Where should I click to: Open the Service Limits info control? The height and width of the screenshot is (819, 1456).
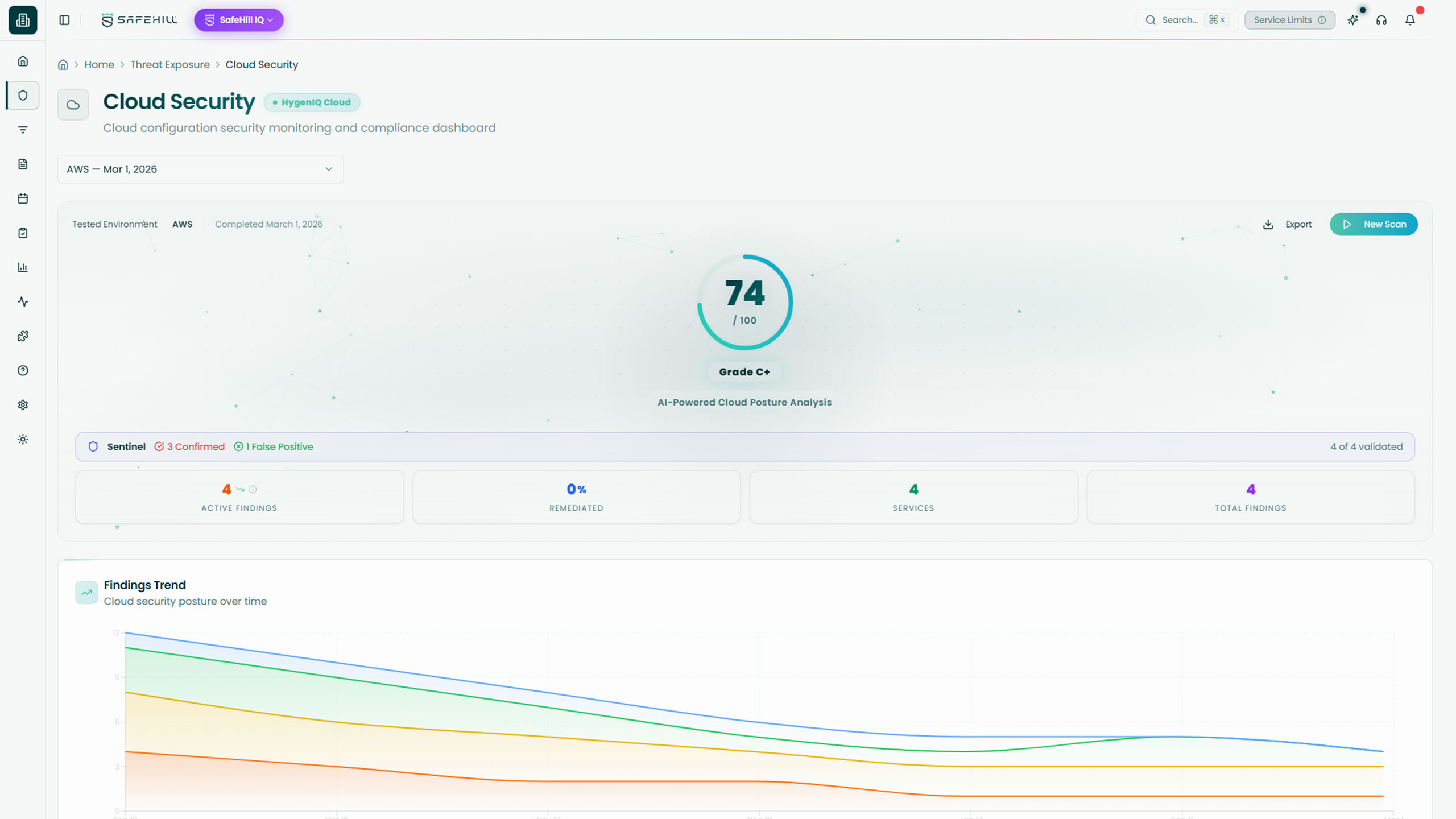(x=1288, y=19)
